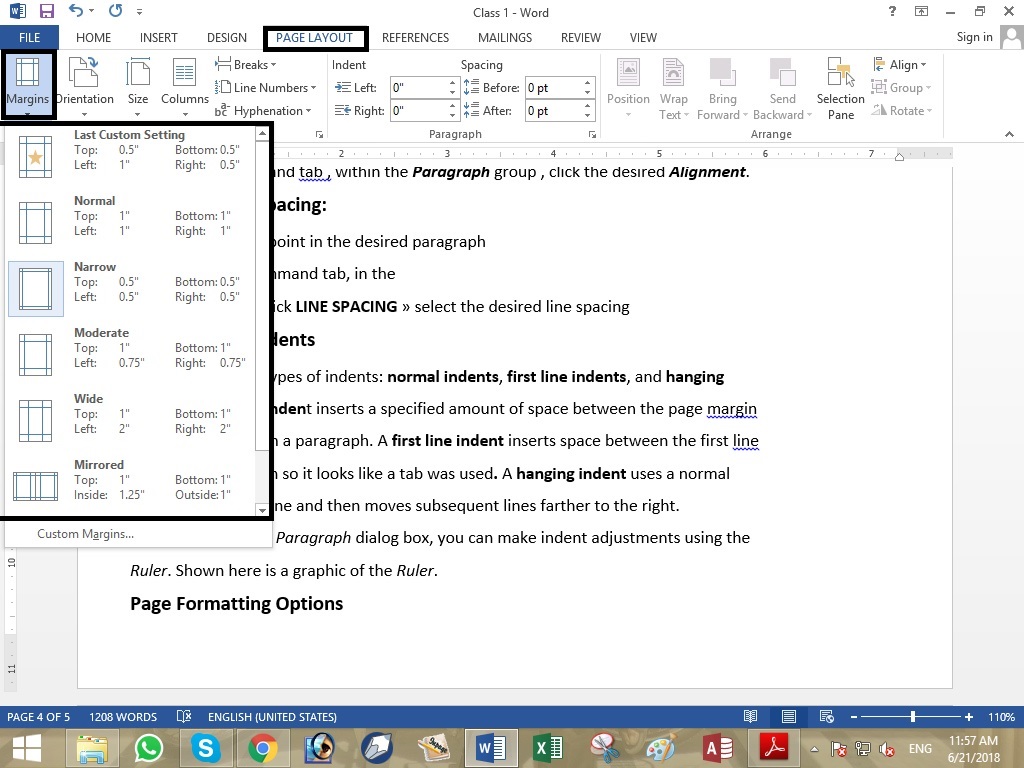This screenshot has height=768, width=1024.
Task: Open the Hyphenation dropdown
Action: (x=266, y=110)
